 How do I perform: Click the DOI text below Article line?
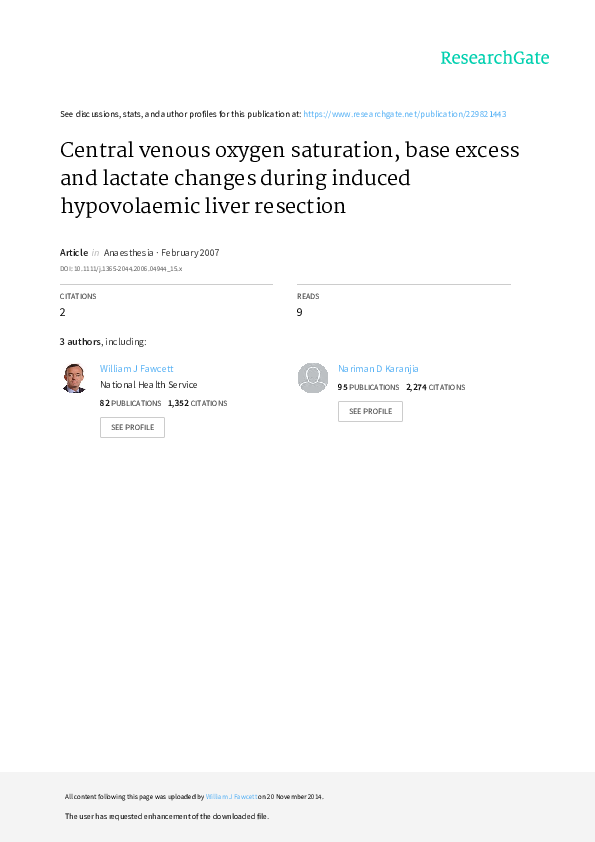click(x=121, y=268)
